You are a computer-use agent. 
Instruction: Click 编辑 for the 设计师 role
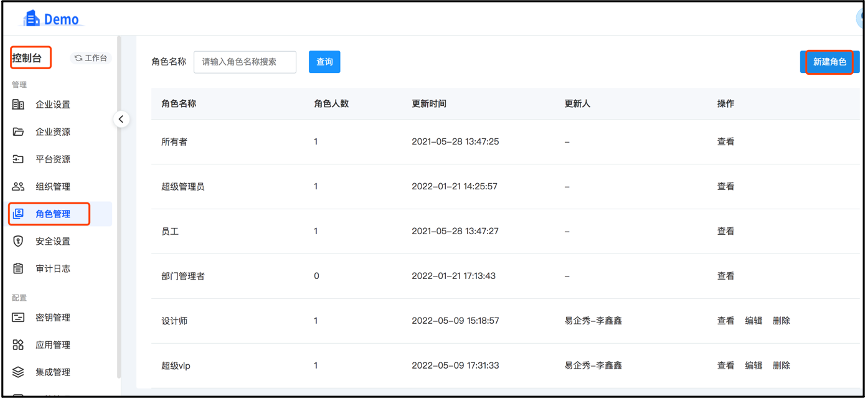(x=753, y=321)
